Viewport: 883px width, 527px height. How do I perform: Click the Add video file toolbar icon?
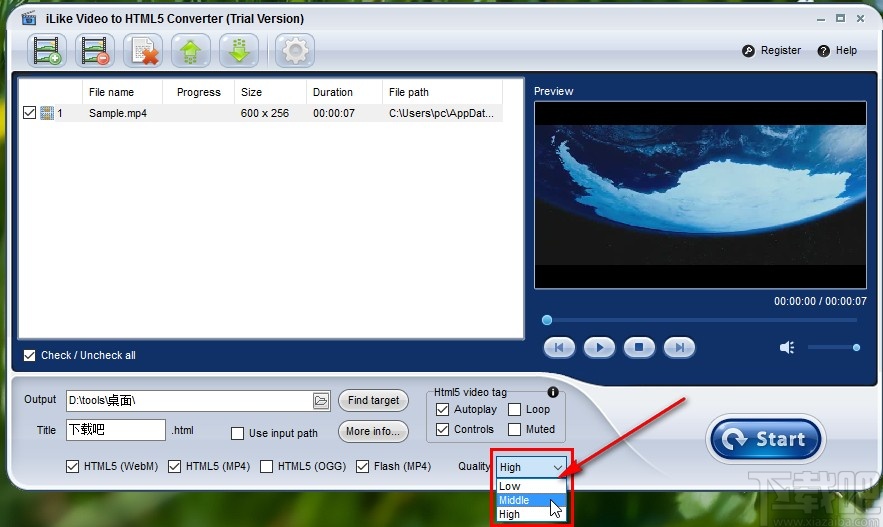[x=47, y=51]
